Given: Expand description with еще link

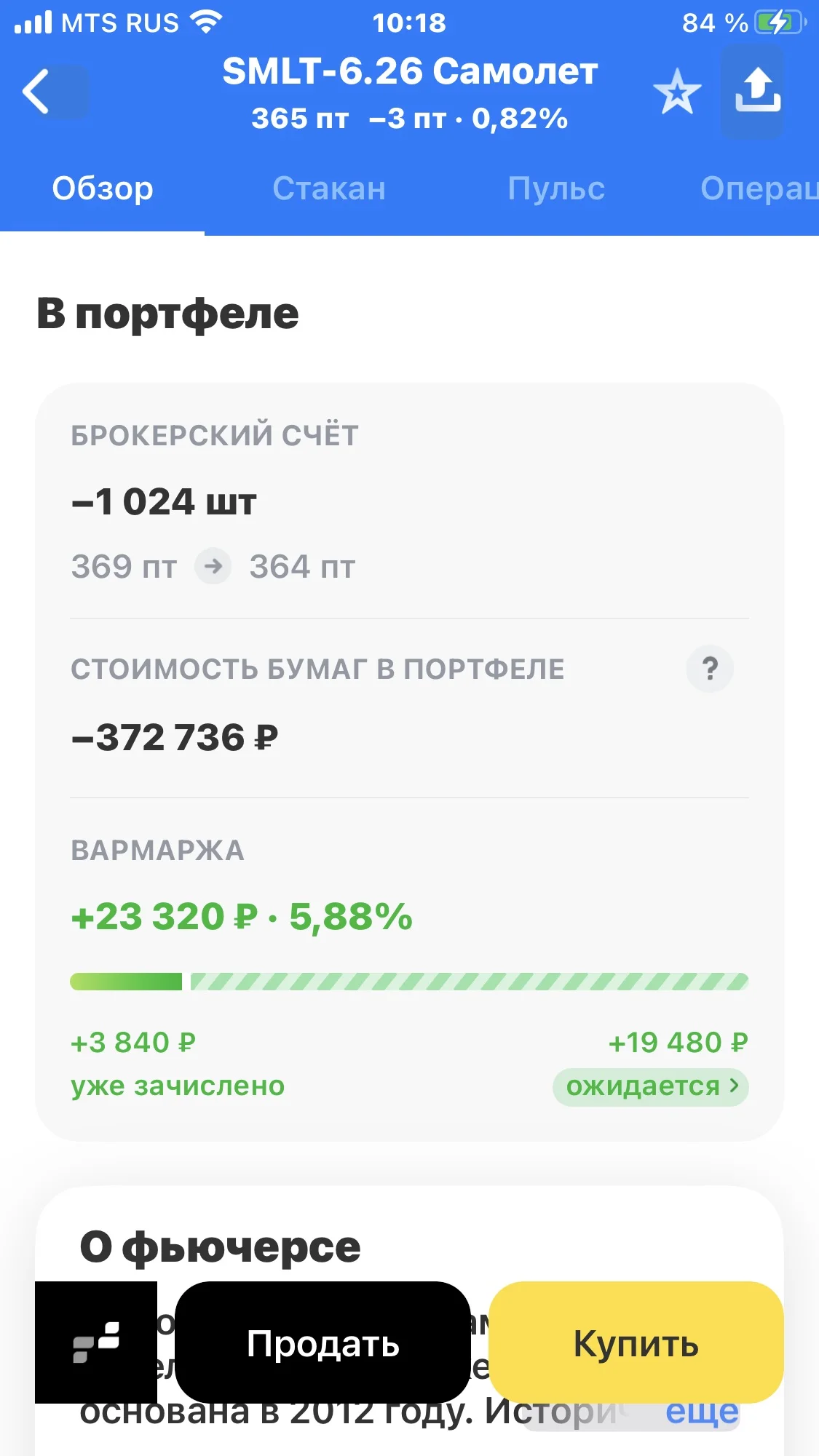Looking at the screenshot, I should (702, 1412).
